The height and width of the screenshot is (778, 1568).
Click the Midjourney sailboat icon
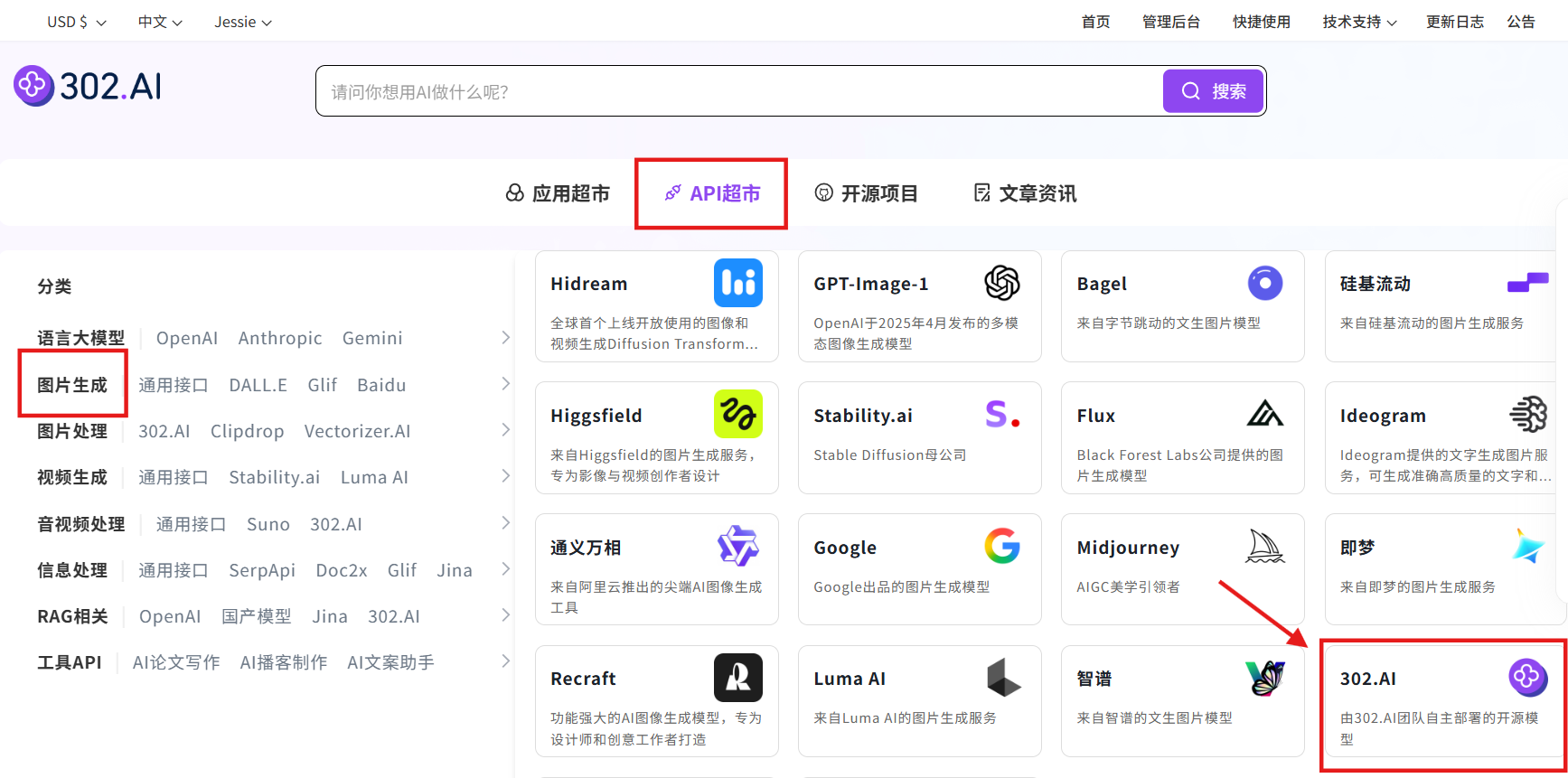pyautogui.click(x=1265, y=546)
